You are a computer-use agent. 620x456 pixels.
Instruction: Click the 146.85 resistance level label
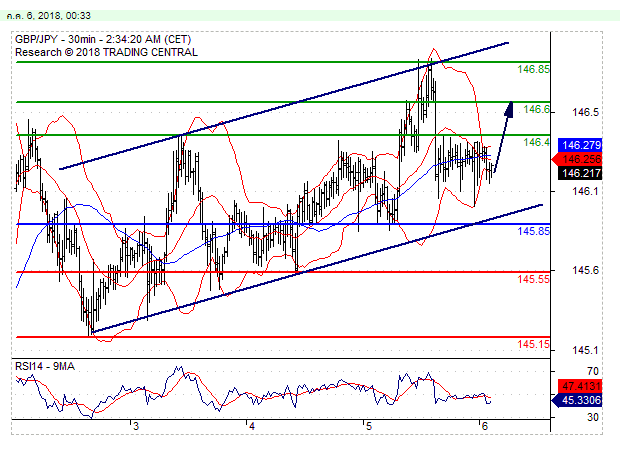533,70
